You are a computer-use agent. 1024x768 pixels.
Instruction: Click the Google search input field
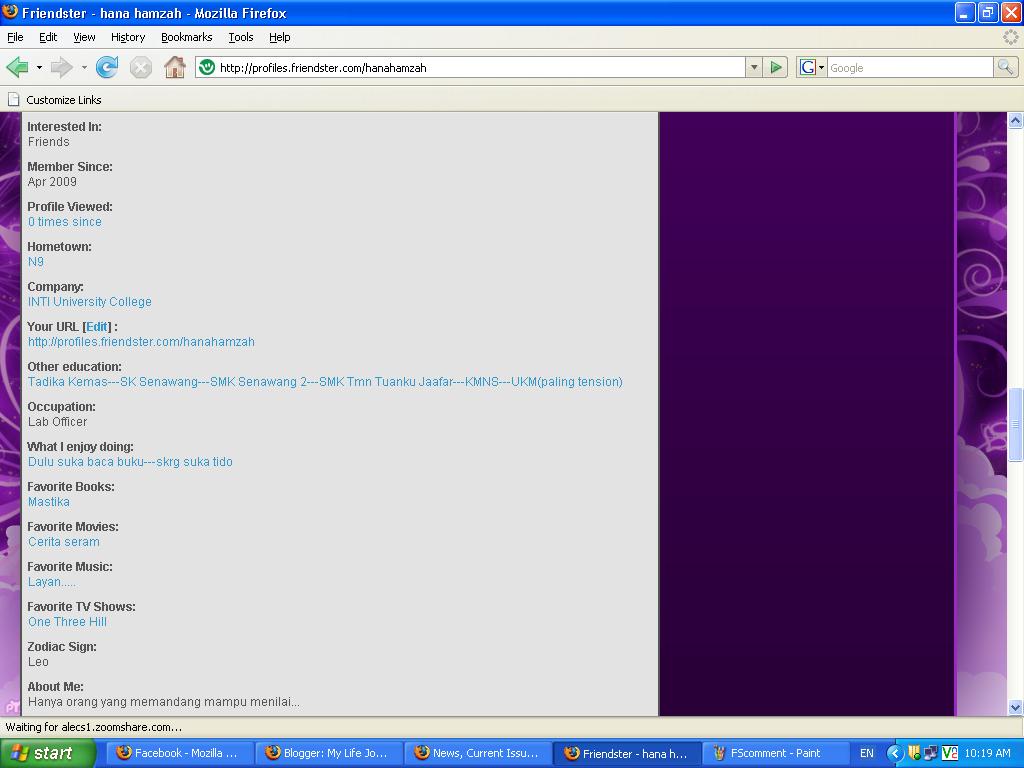click(x=910, y=67)
